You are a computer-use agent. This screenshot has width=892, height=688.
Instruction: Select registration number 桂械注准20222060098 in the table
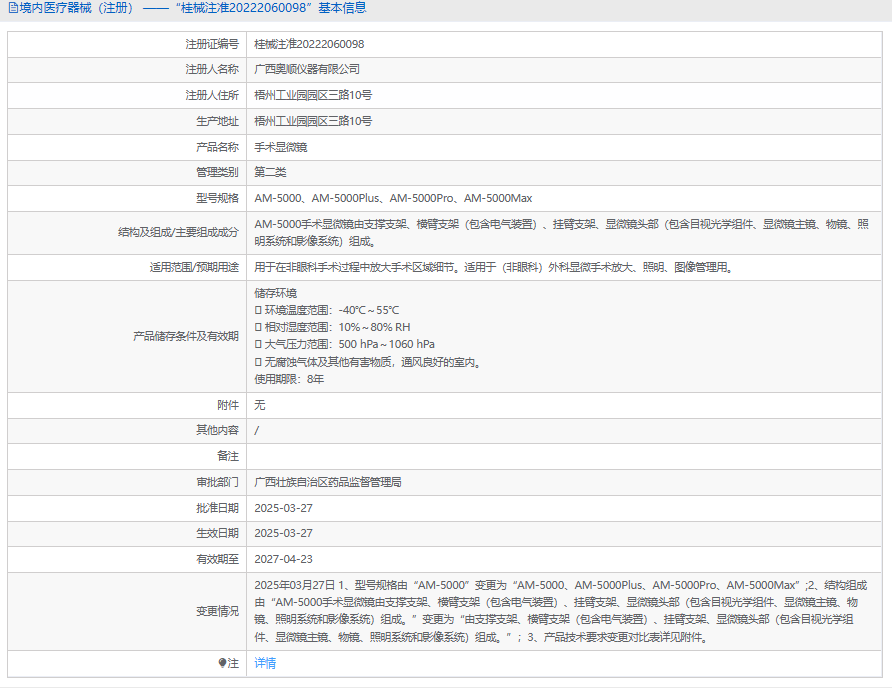(309, 44)
